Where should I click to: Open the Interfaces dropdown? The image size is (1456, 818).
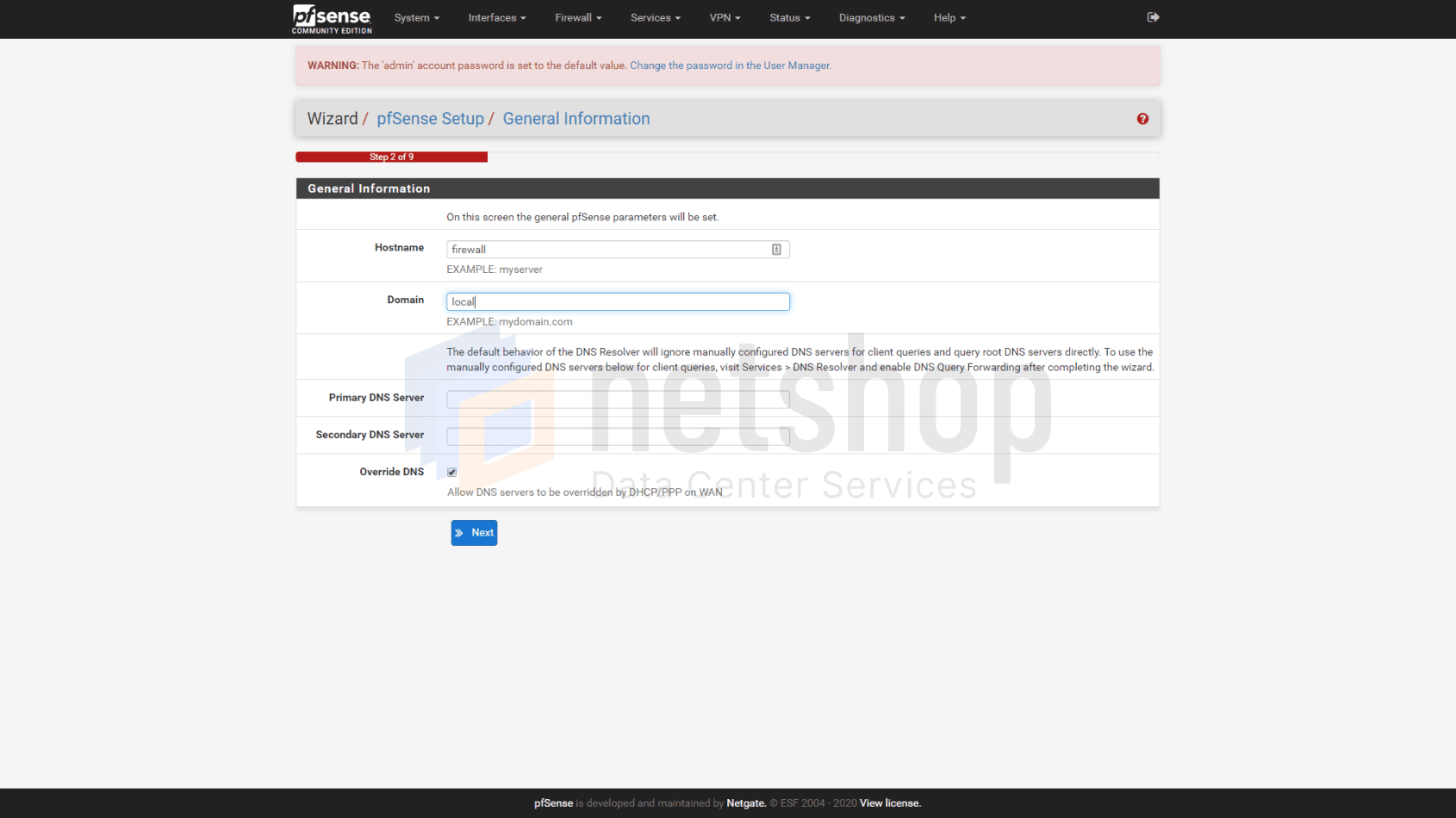(x=496, y=17)
